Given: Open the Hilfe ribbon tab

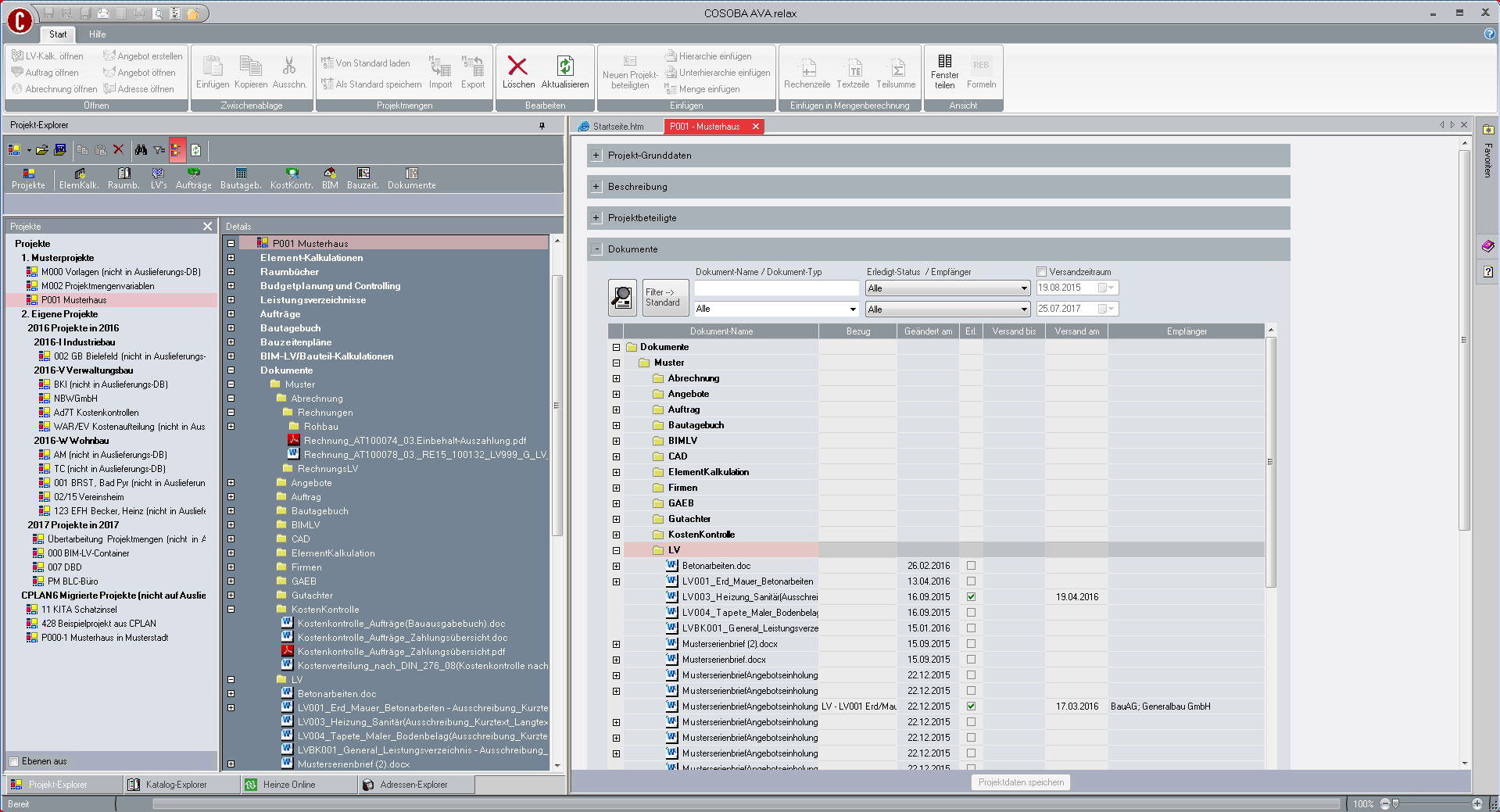Looking at the screenshot, I should (x=97, y=34).
